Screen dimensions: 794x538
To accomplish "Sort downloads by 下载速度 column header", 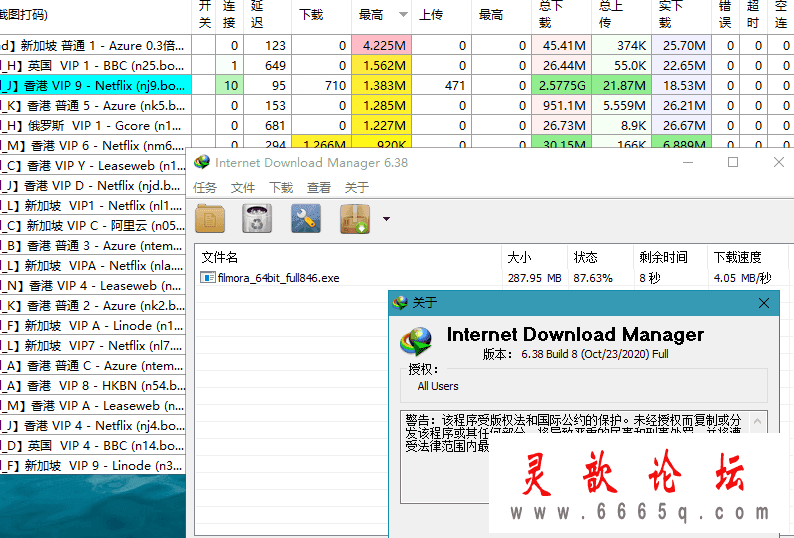I will pos(747,257).
